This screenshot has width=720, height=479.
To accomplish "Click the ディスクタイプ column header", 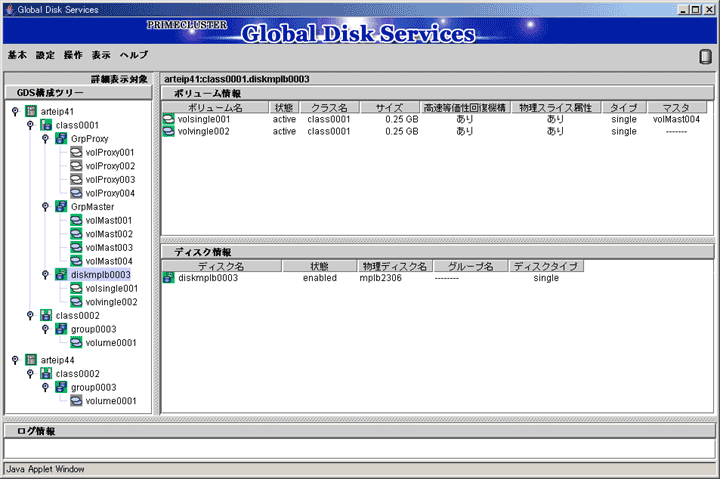I will [x=546, y=266].
